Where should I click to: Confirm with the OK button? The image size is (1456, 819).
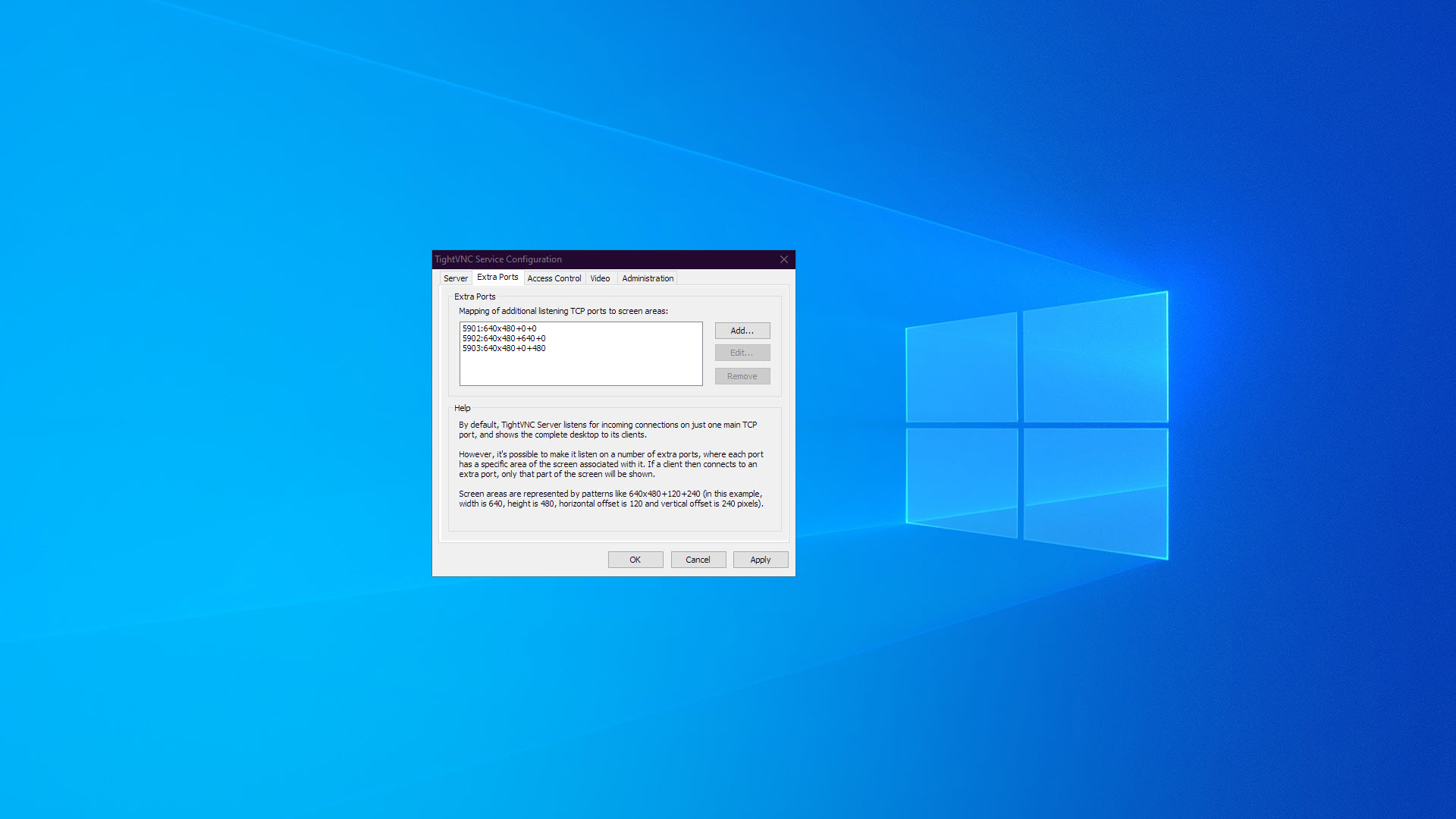[x=635, y=560]
